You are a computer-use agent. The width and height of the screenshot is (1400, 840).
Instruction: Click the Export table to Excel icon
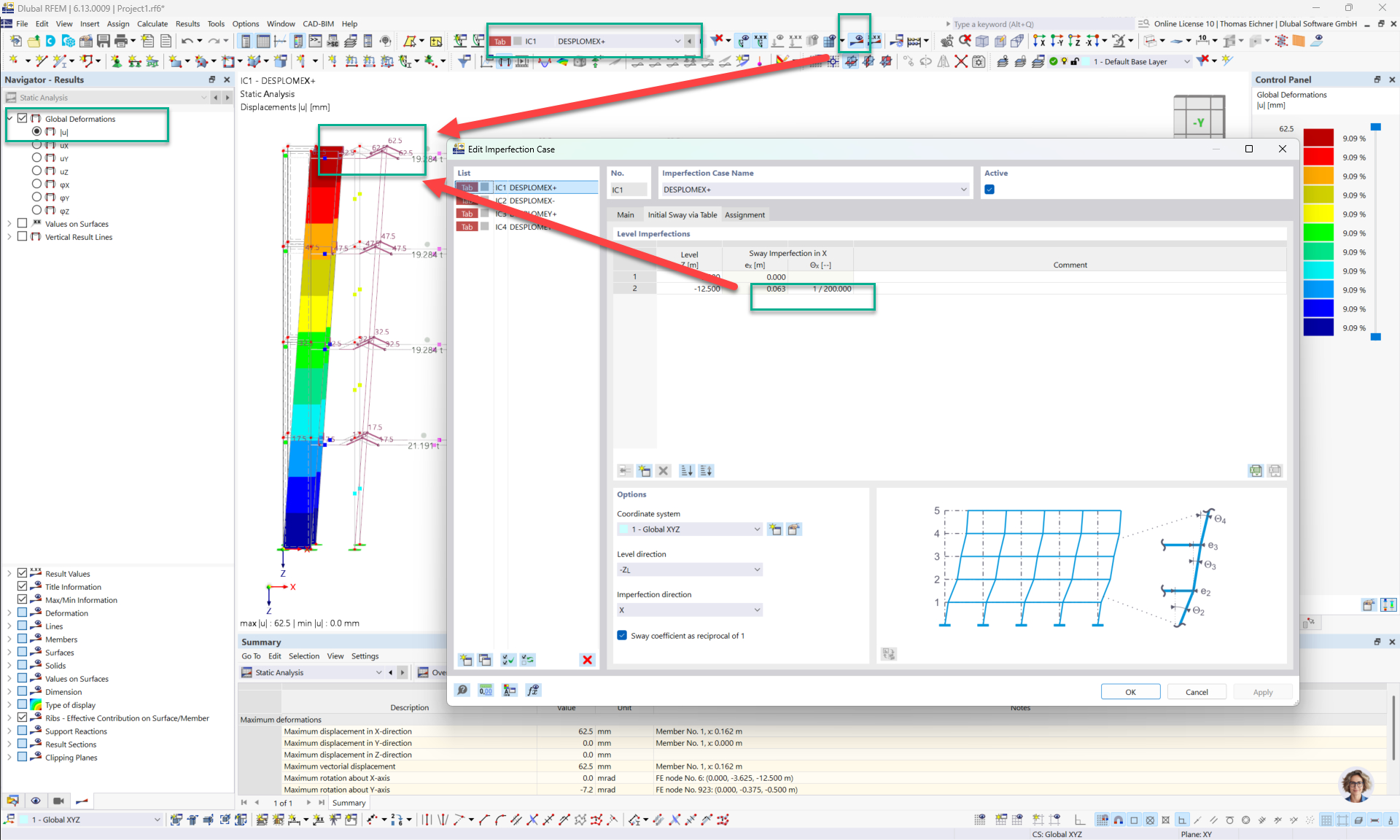click(x=1255, y=471)
